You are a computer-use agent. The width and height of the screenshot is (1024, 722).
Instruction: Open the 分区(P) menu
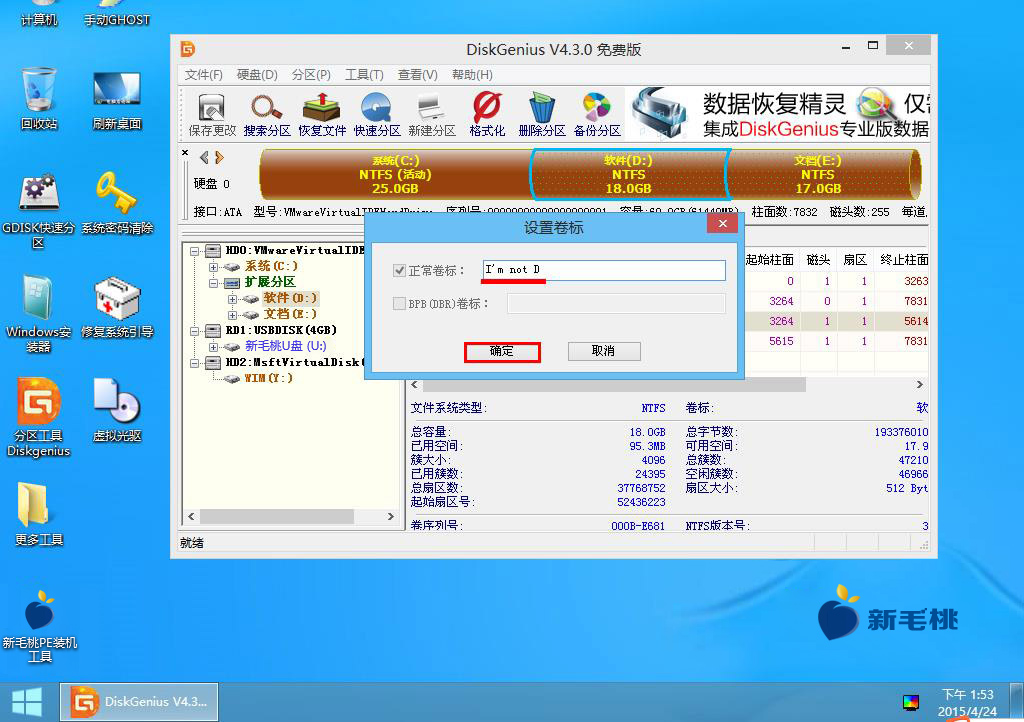pos(311,75)
